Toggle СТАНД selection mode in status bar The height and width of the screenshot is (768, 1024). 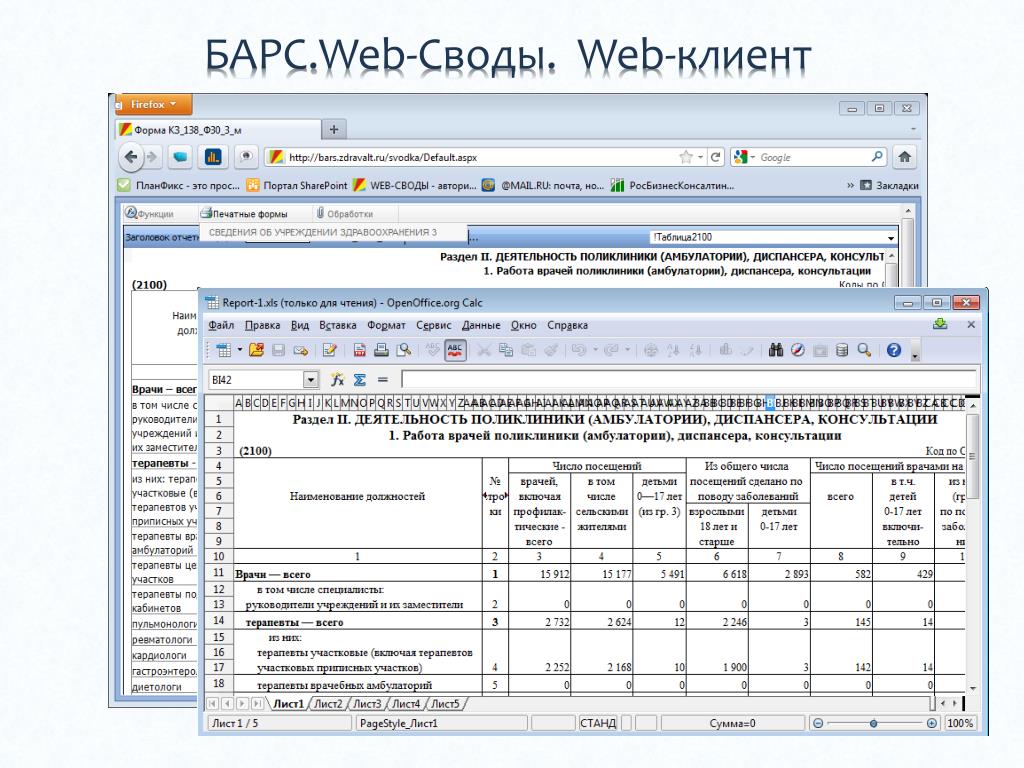pyautogui.click(x=598, y=723)
